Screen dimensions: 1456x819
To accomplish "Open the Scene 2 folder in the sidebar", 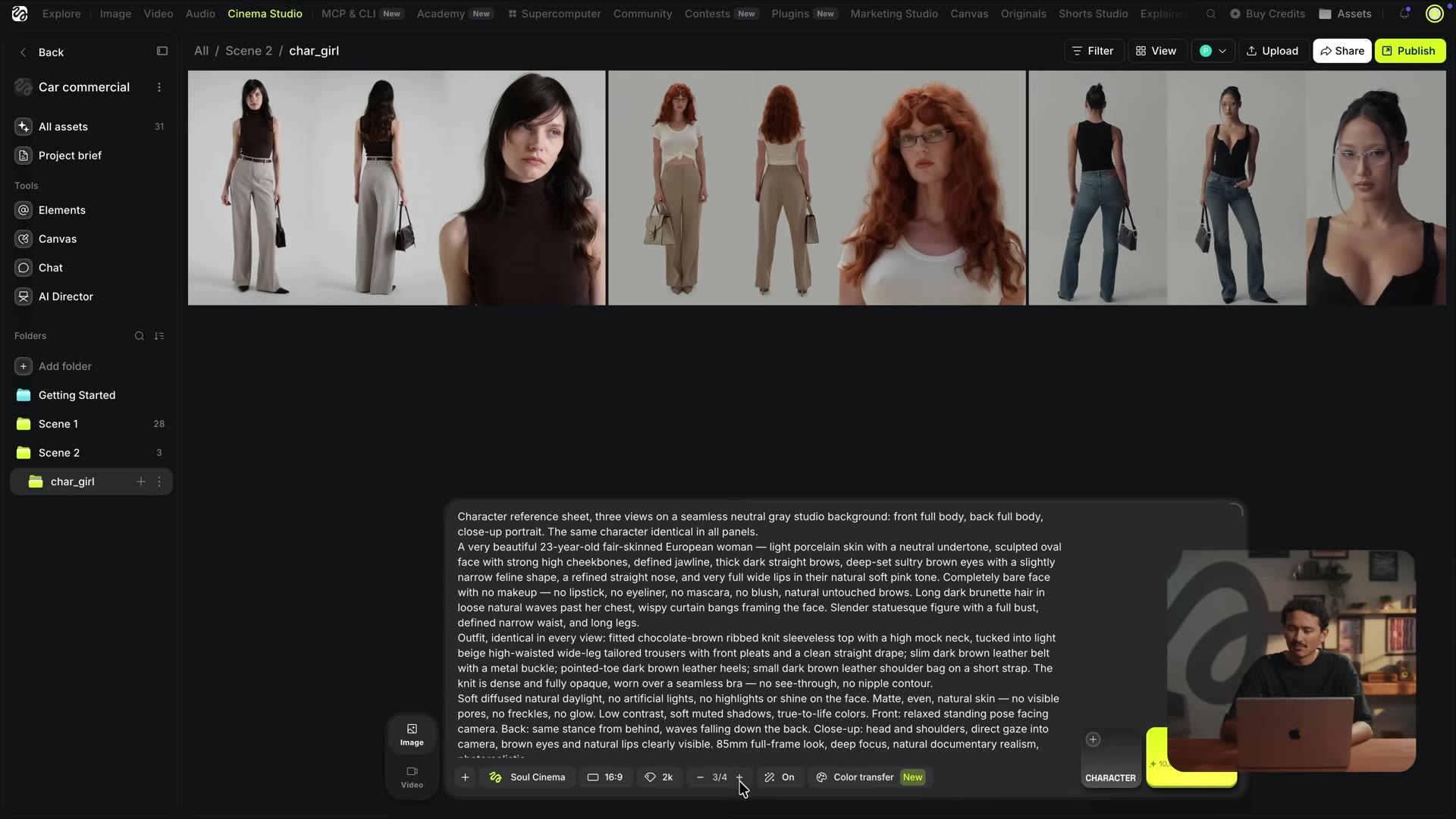I will (x=91, y=453).
